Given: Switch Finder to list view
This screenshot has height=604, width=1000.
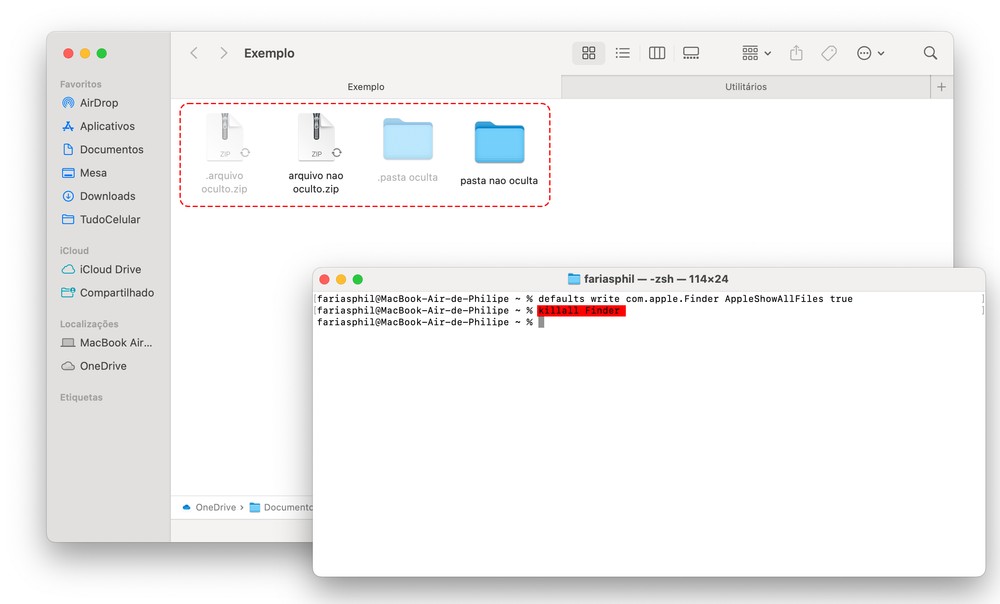Looking at the screenshot, I should coord(622,53).
